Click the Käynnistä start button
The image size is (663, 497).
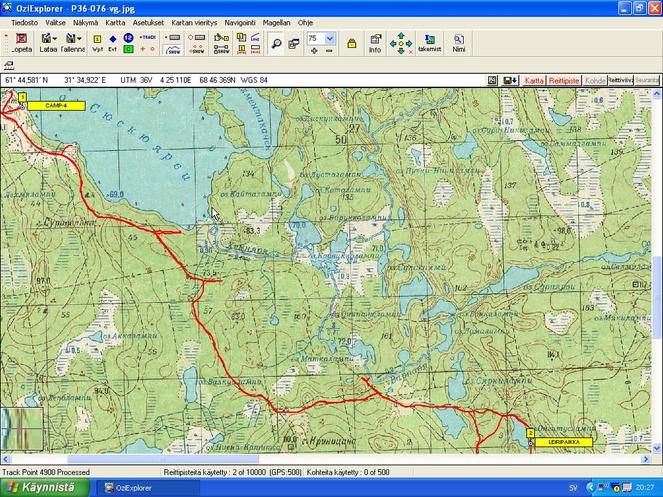tap(43, 487)
